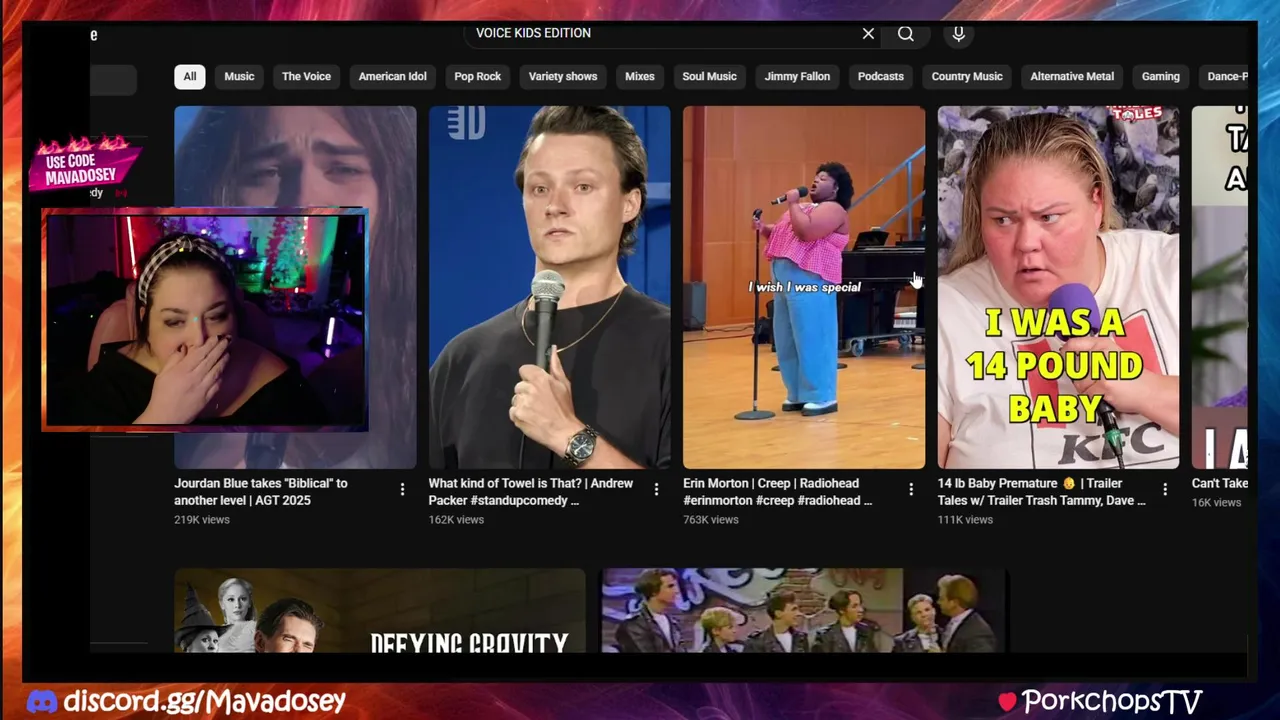Click the partially visible Can't Take title
The height and width of the screenshot is (720, 1280).
coord(1220,483)
